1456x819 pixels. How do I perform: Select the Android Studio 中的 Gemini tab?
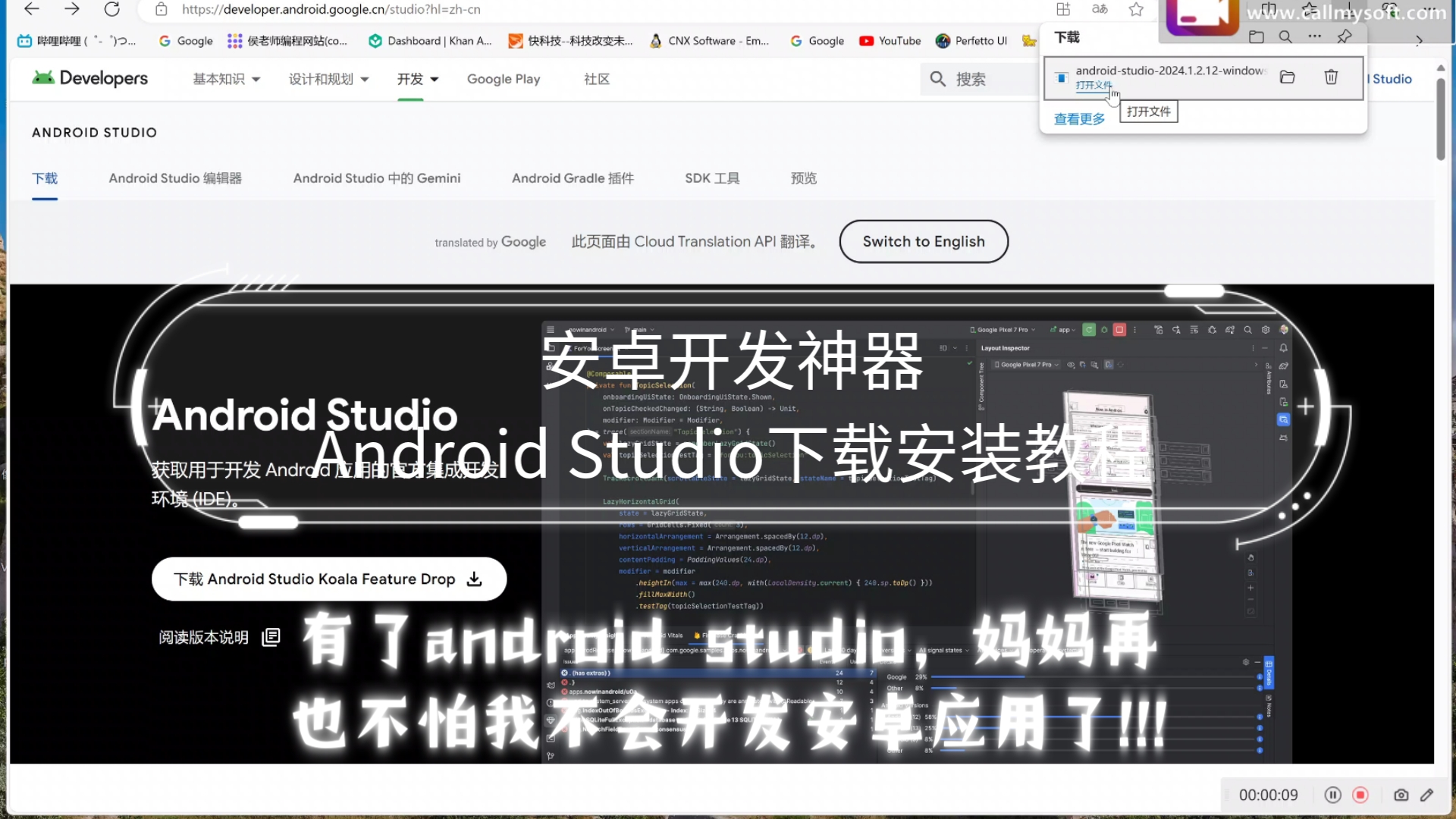click(377, 178)
